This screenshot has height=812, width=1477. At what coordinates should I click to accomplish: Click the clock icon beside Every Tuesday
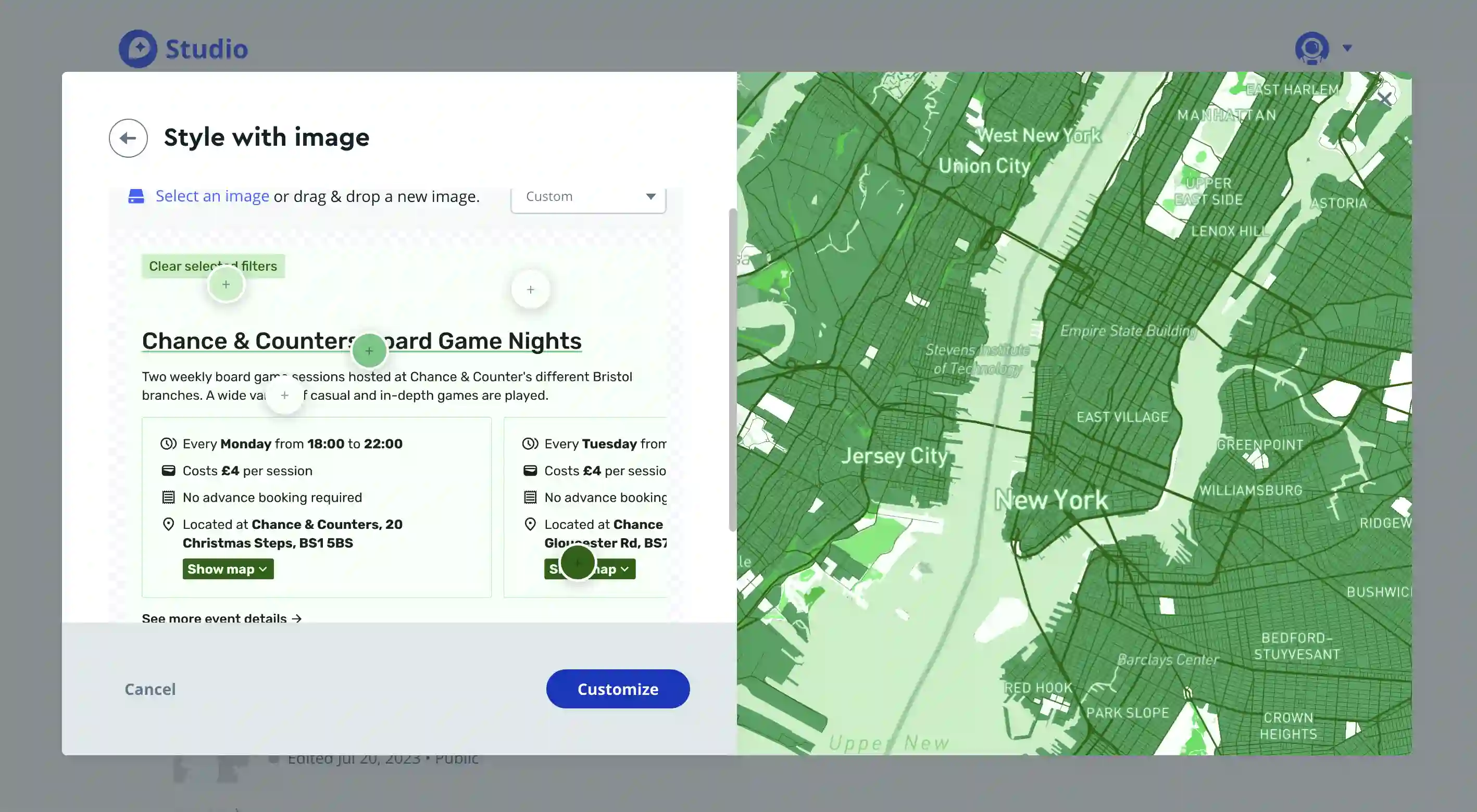click(x=530, y=443)
